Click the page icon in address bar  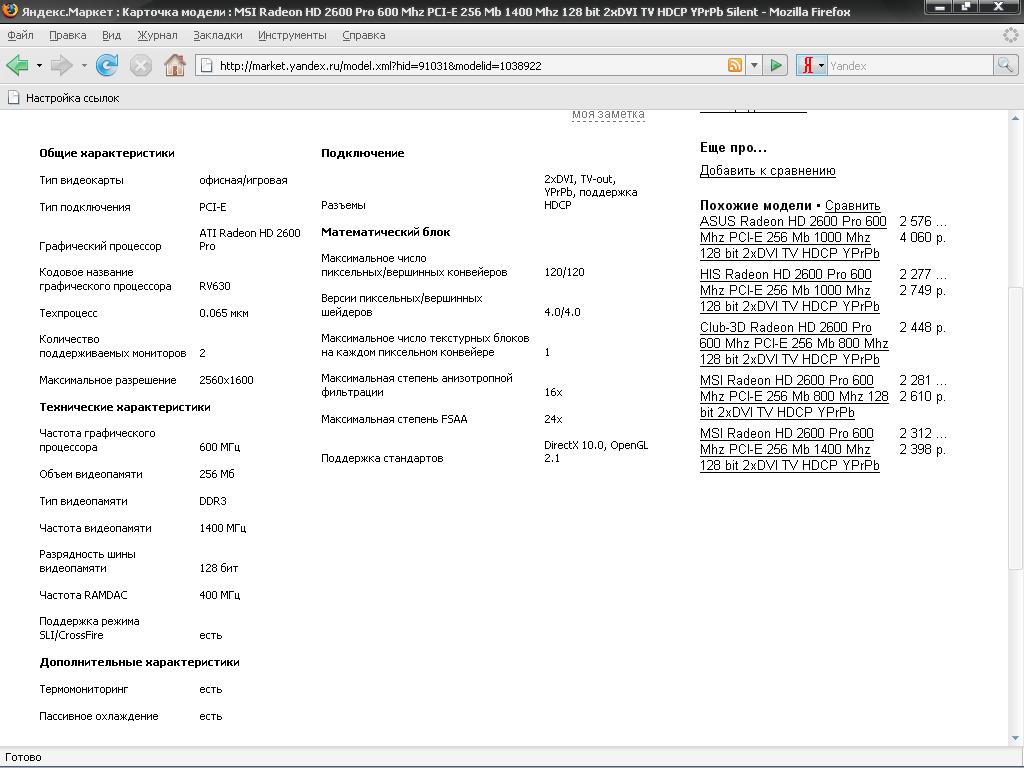click(206, 65)
